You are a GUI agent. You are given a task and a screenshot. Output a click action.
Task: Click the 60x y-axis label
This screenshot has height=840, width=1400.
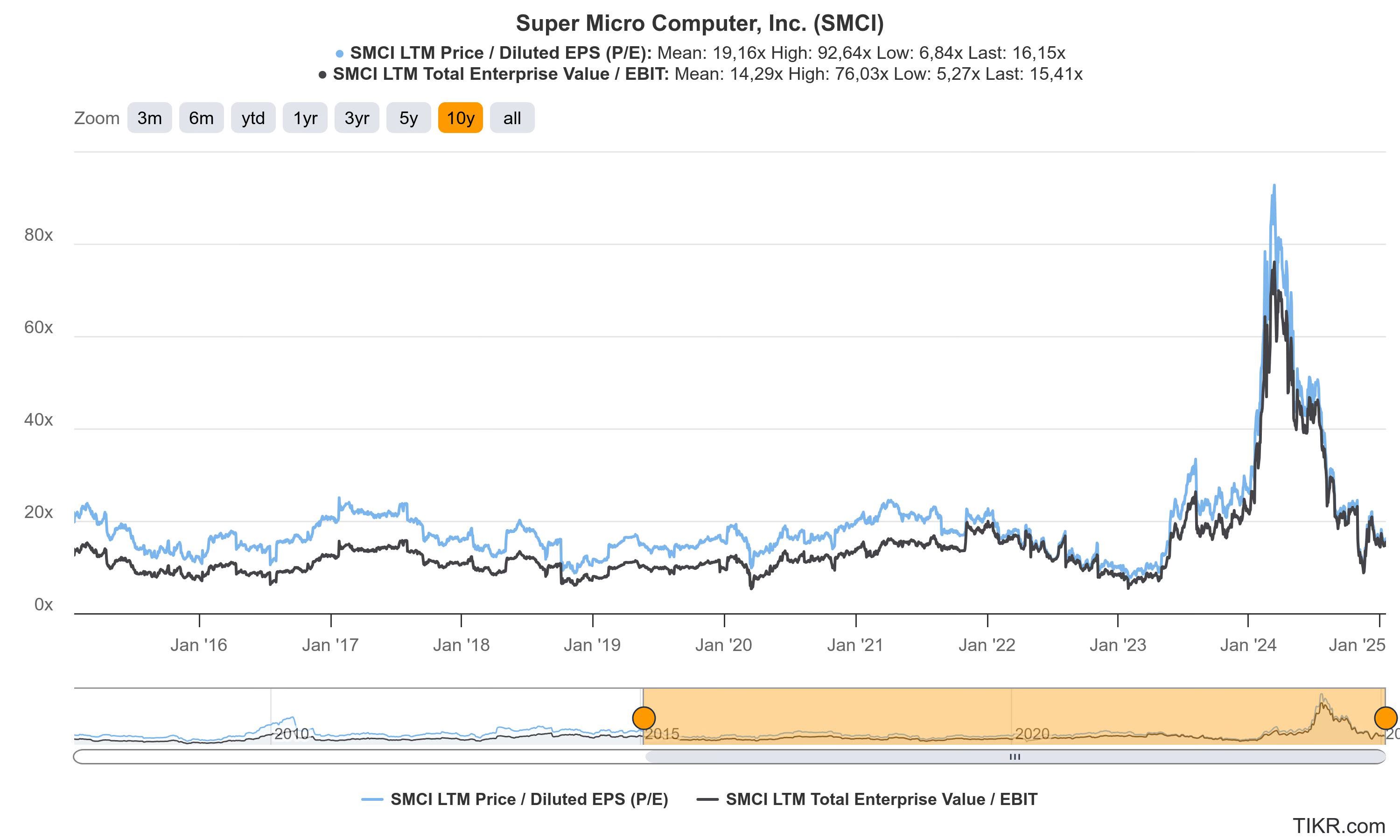pyautogui.click(x=38, y=328)
